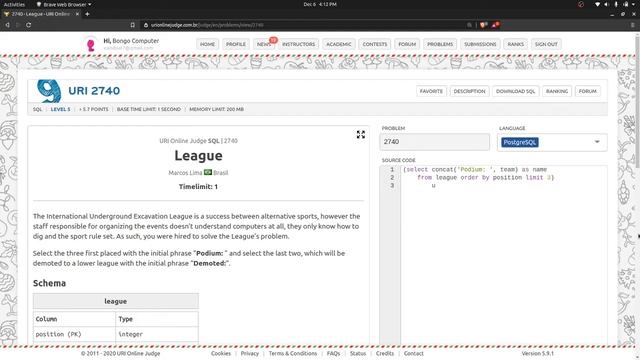Open the Contact footer link
The height and width of the screenshot is (360, 640).
pyautogui.click(x=414, y=353)
